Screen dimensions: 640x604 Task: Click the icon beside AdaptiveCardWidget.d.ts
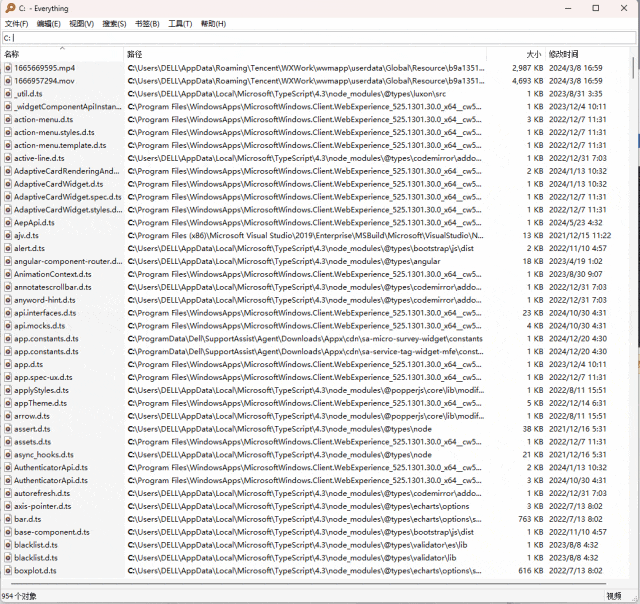(x=8, y=184)
